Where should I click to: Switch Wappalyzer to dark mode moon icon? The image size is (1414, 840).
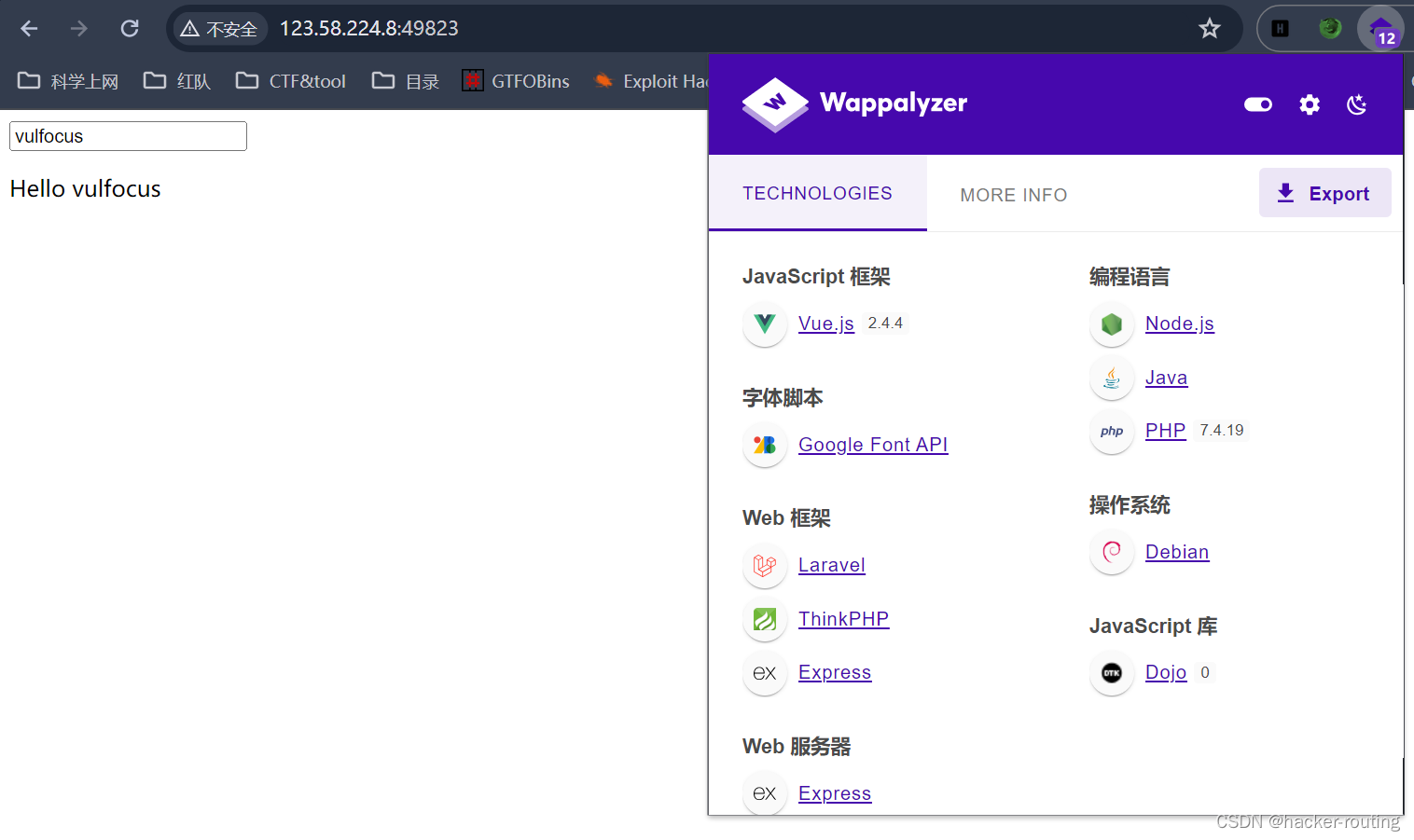coord(1357,104)
